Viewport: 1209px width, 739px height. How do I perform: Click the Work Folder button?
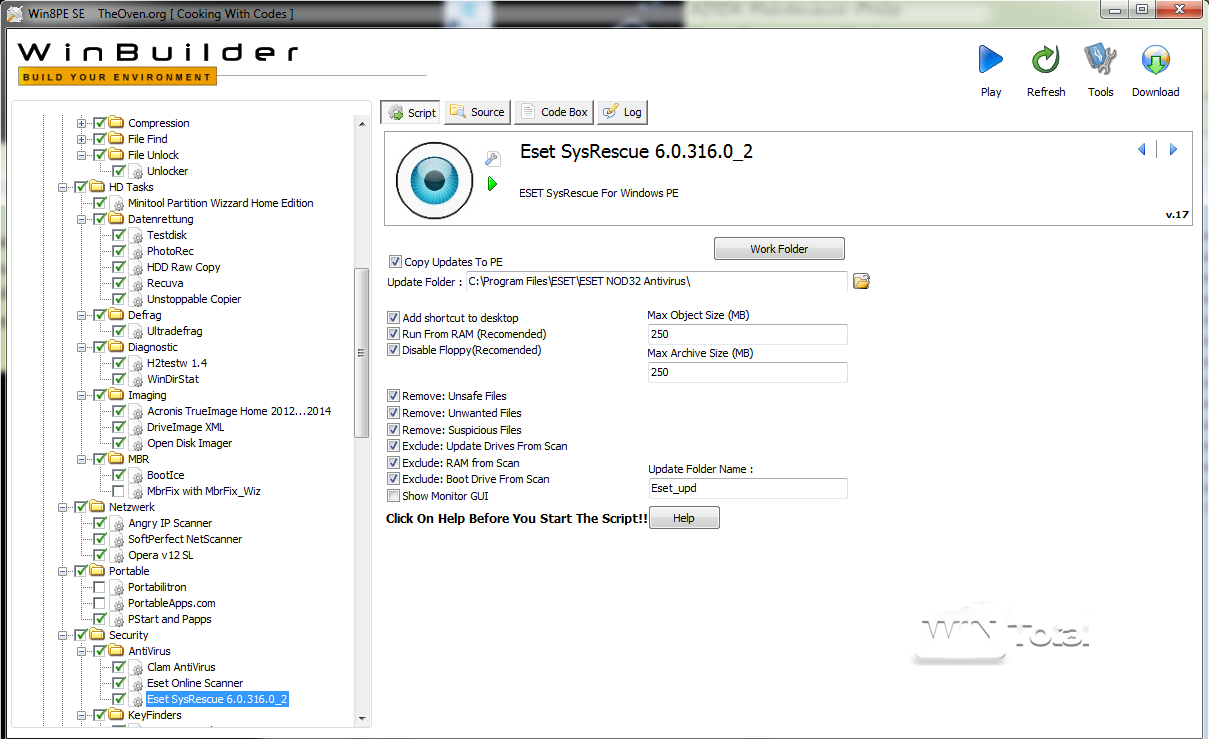click(x=779, y=248)
